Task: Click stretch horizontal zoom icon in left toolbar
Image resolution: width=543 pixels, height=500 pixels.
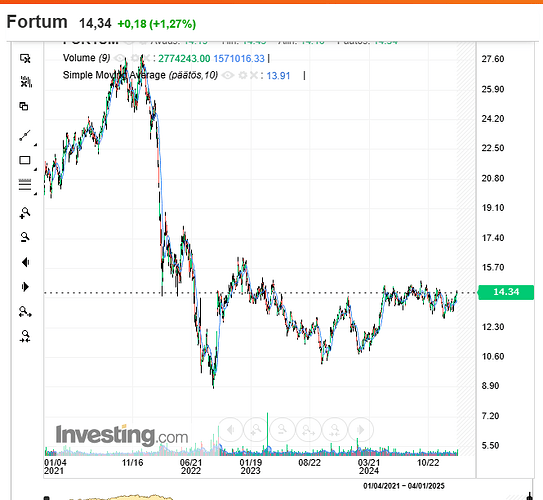Action: [25, 312]
